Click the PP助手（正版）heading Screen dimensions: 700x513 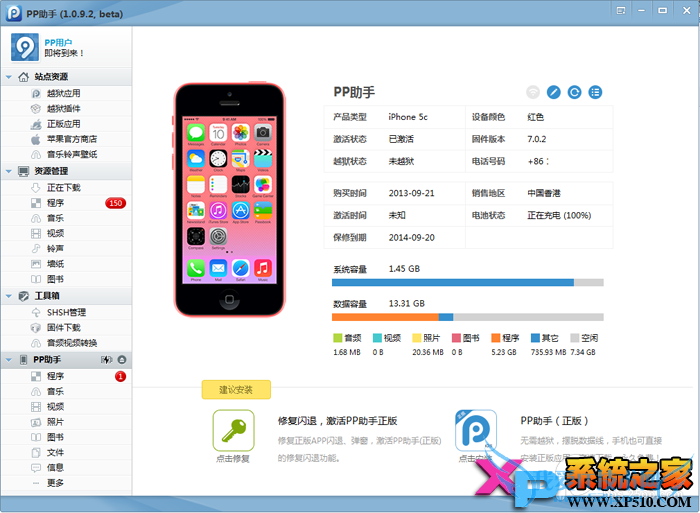pyautogui.click(x=554, y=421)
